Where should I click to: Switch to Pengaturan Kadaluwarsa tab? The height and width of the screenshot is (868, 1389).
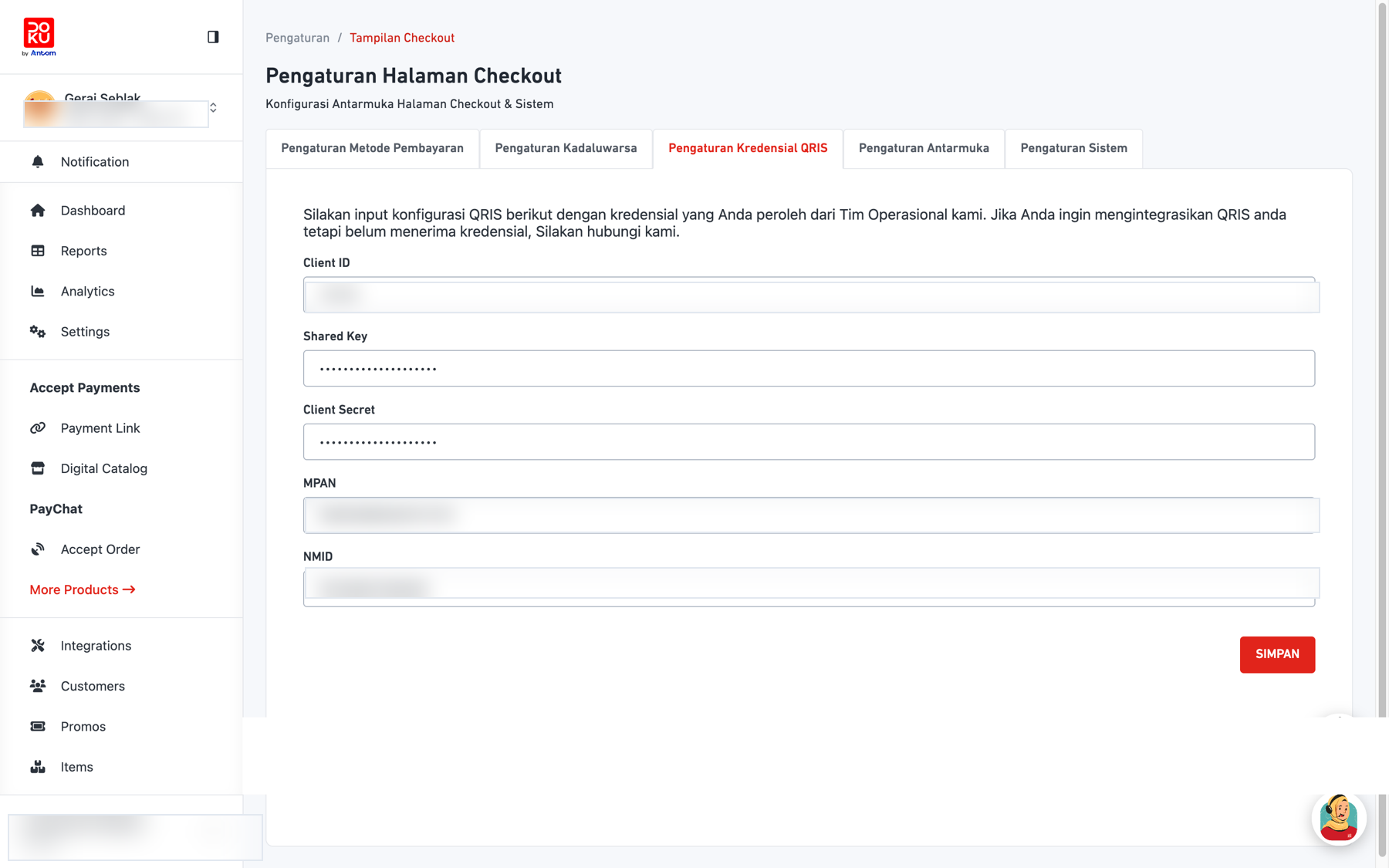(x=566, y=148)
